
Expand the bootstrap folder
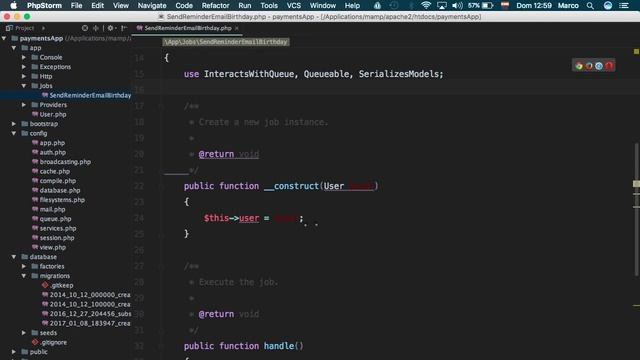pyautogui.click(x=14, y=124)
